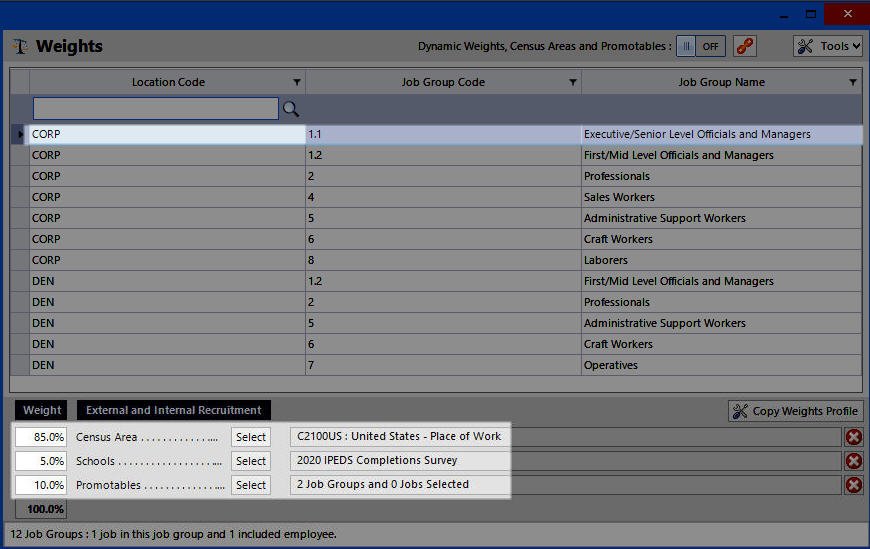
Task: Remove the Promotables weight entry
Action: 853,485
